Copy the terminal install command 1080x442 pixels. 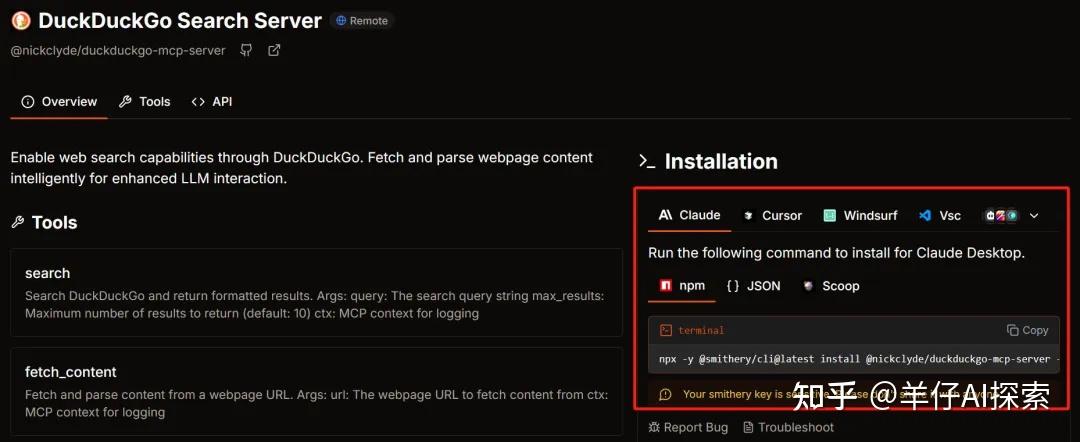[x=1027, y=330]
